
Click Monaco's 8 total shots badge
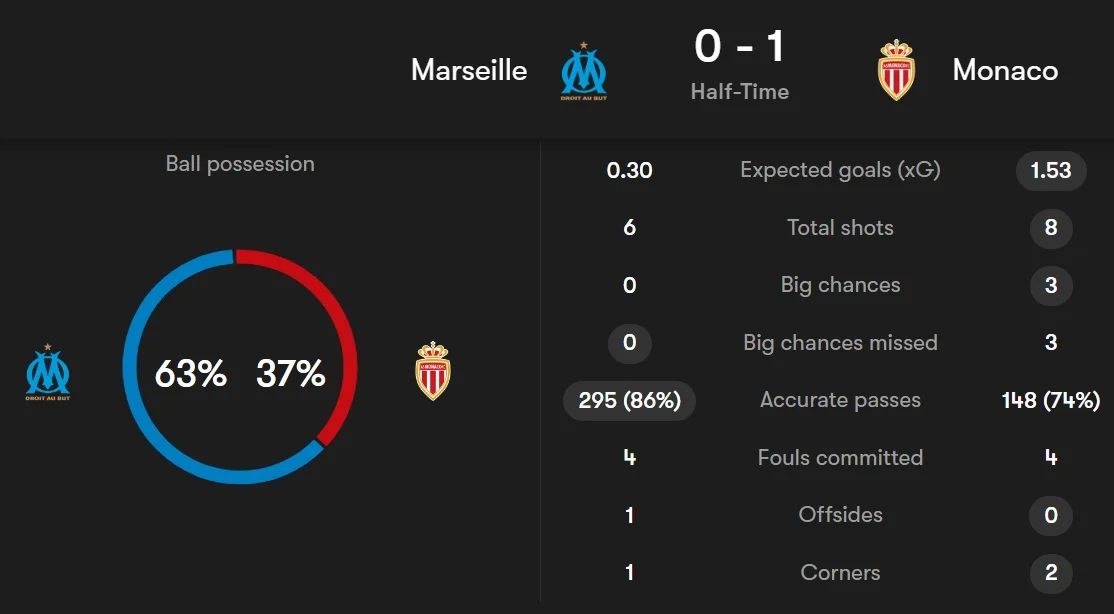pyautogui.click(x=1051, y=228)
